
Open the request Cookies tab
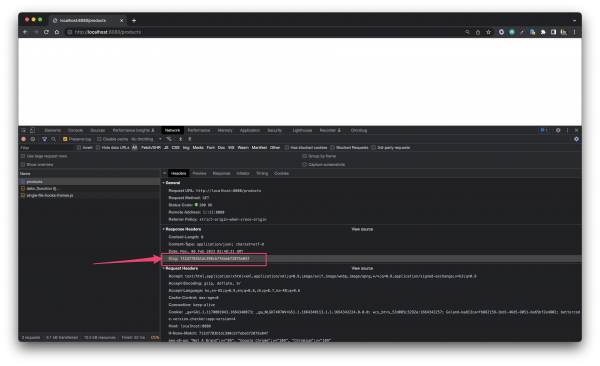point(282,173)
